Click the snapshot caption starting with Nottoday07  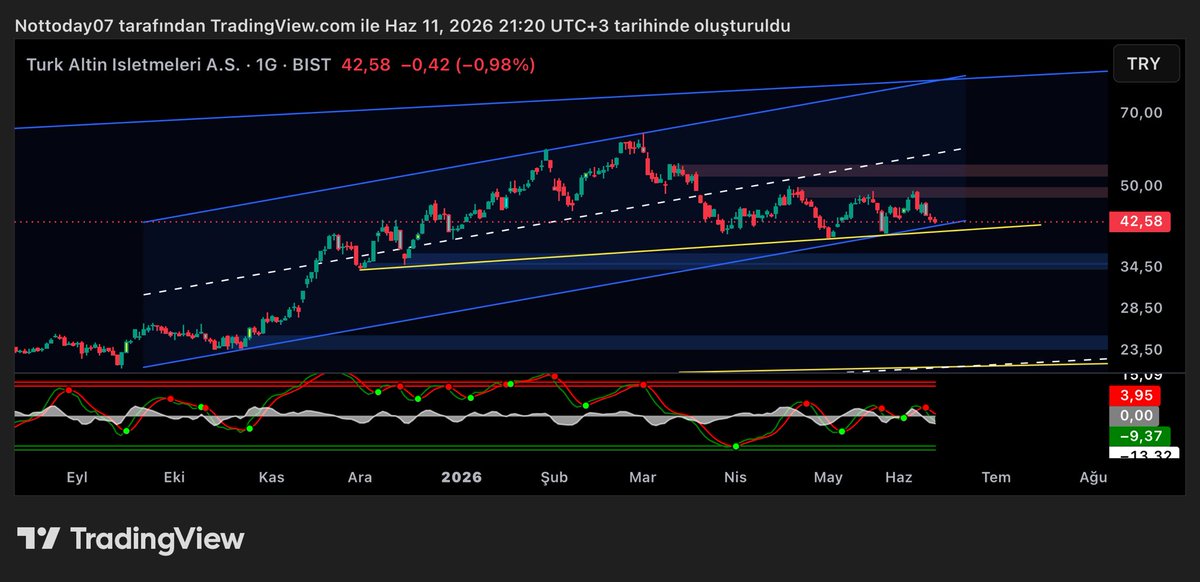403,25
